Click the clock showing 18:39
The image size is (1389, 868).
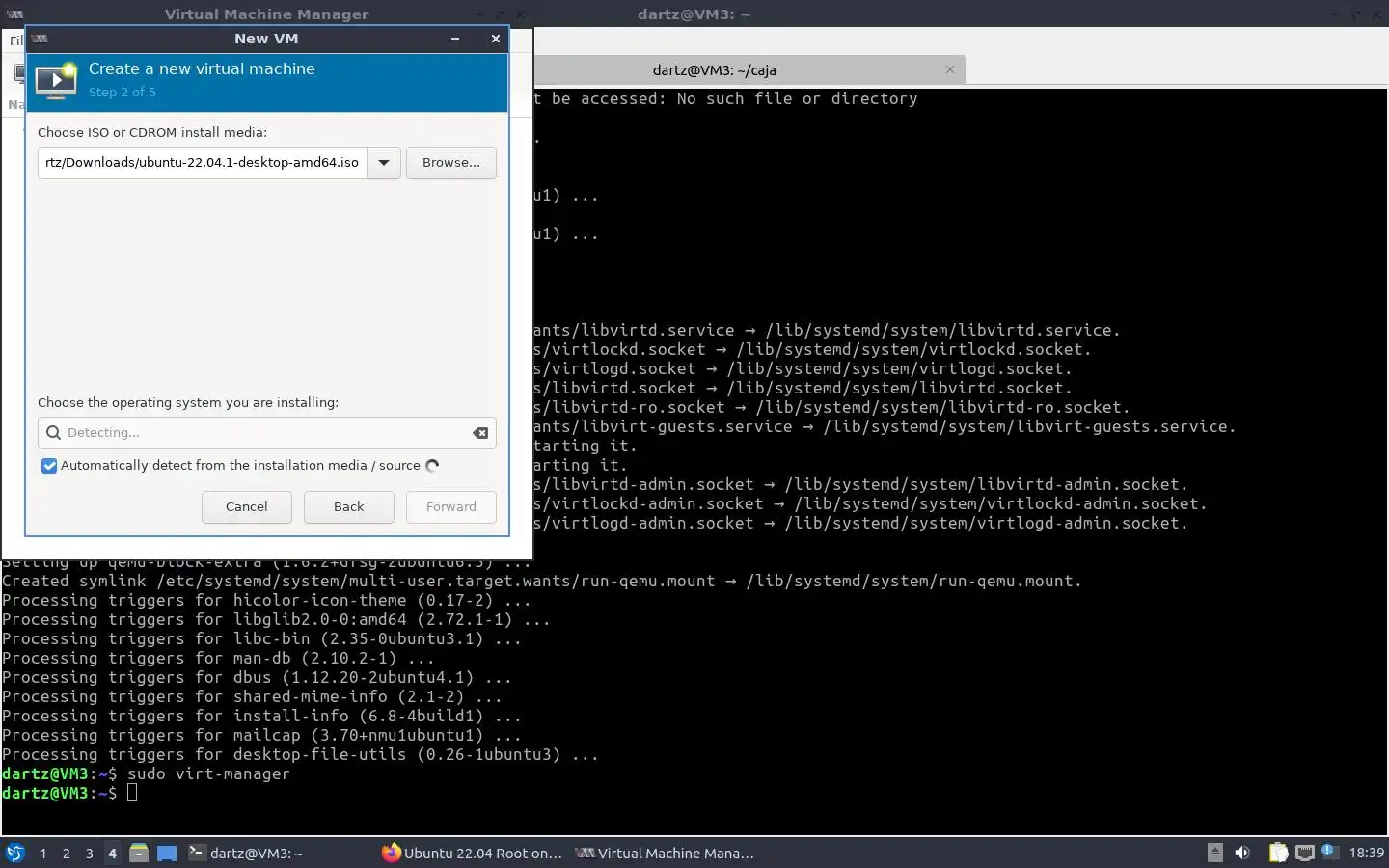click(1366, 853)
